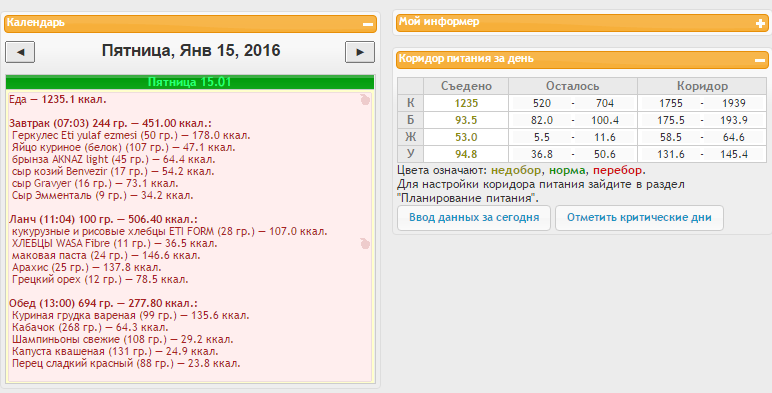Click маковая паста entry
This screenshot has height=393, width=772.
pos(106,256)
